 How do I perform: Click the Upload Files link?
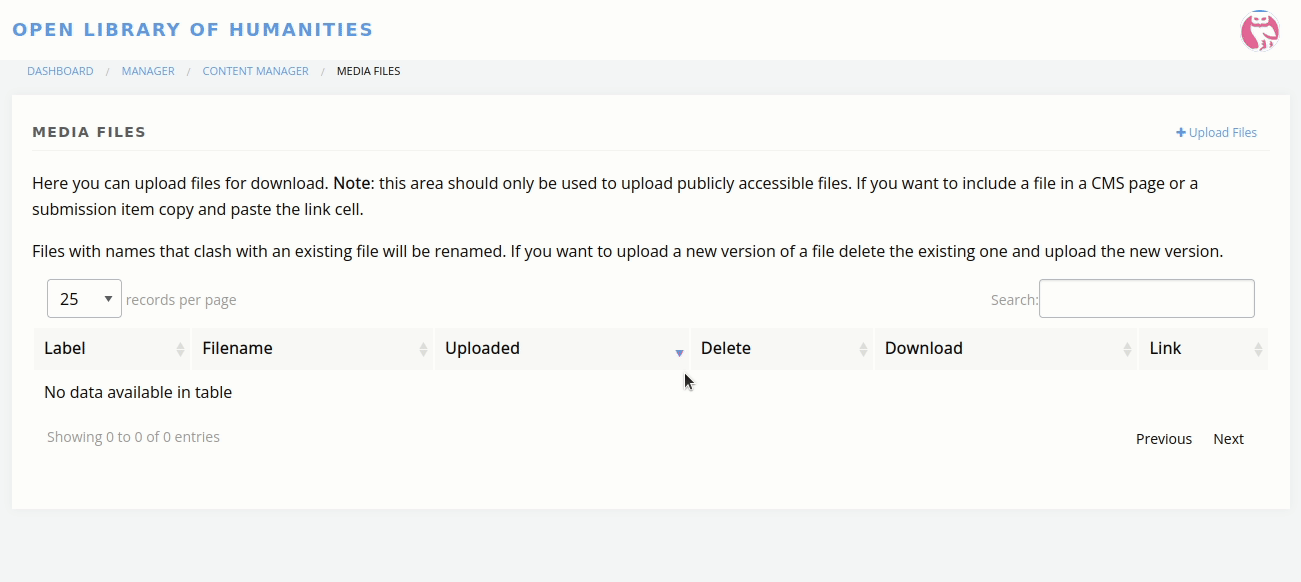(x=1222, y=133)
